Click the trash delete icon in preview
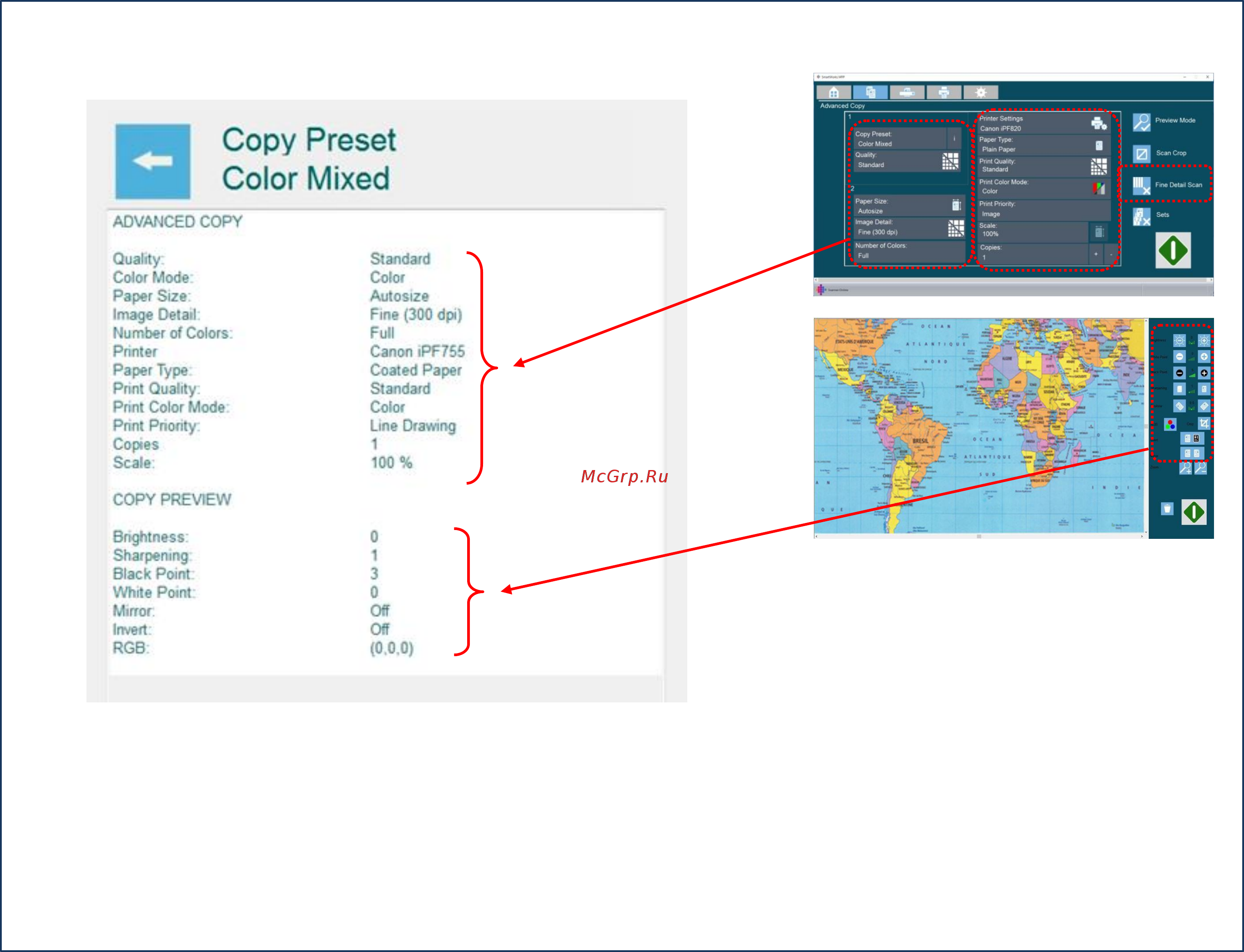1244x952 pixels. [x=1167, y=509]
